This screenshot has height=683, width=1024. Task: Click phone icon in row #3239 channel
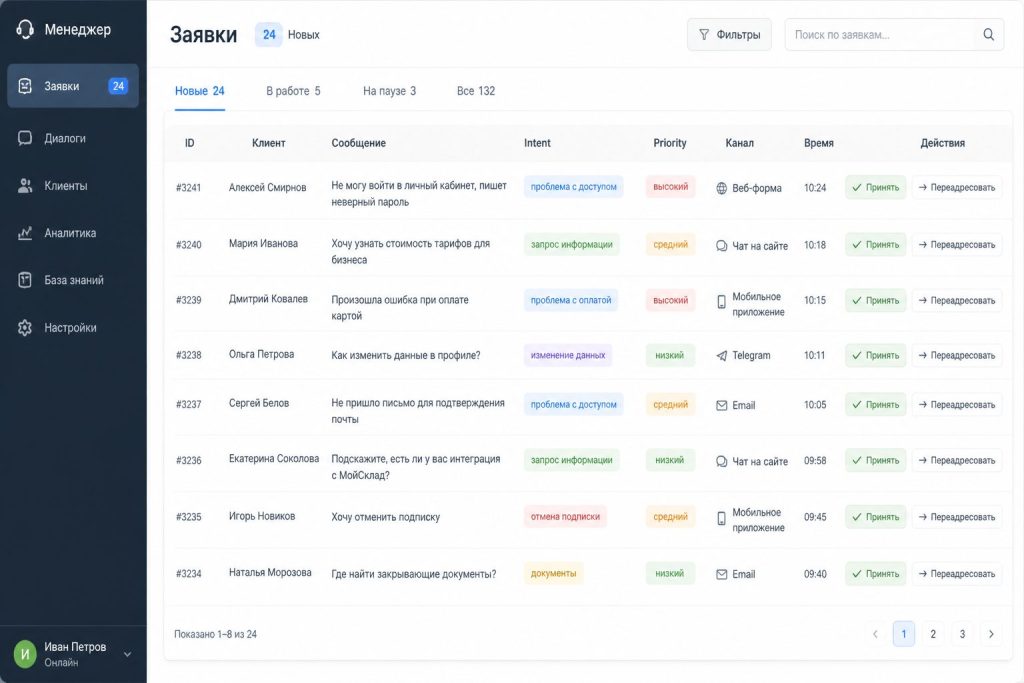click(x=722, y=302)
